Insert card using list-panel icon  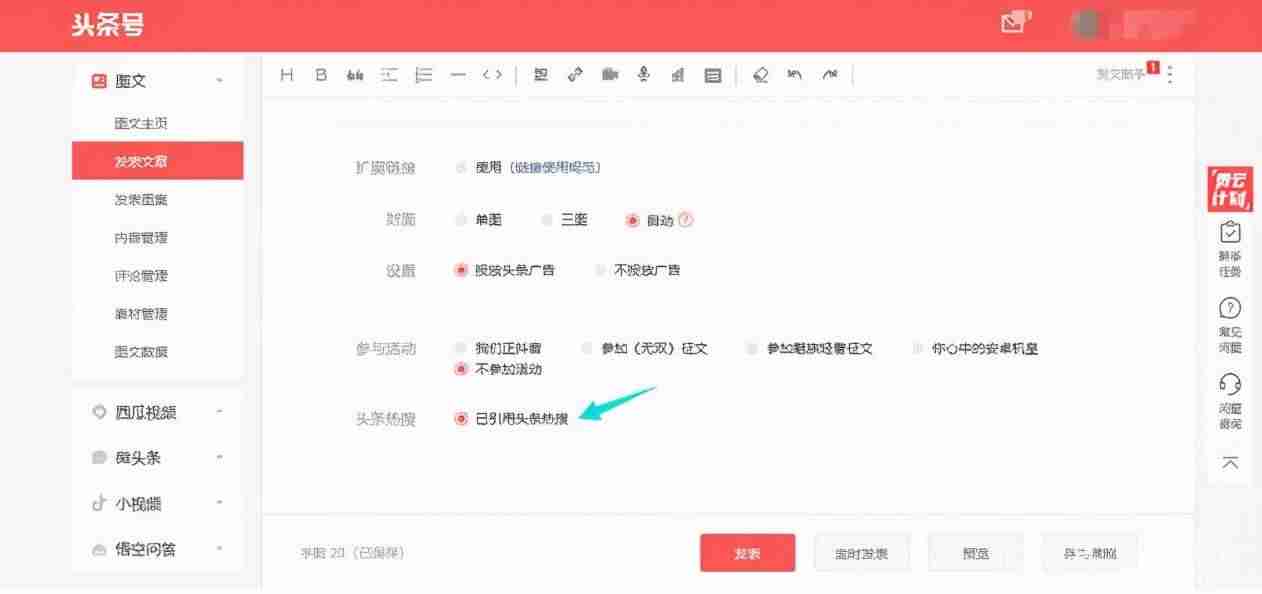point(713,75)
